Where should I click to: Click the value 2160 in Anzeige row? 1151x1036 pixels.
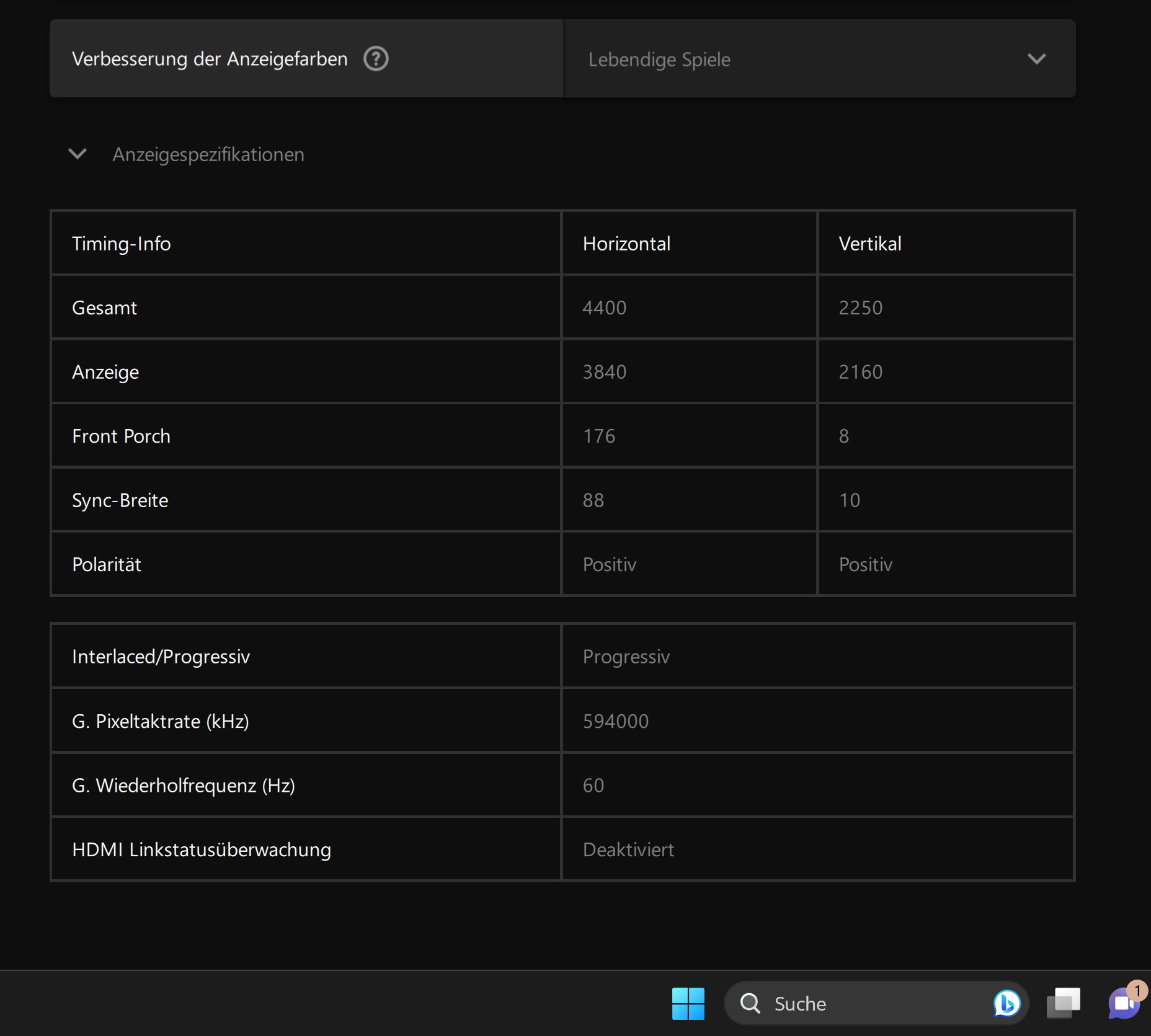(x=861, y=372)
